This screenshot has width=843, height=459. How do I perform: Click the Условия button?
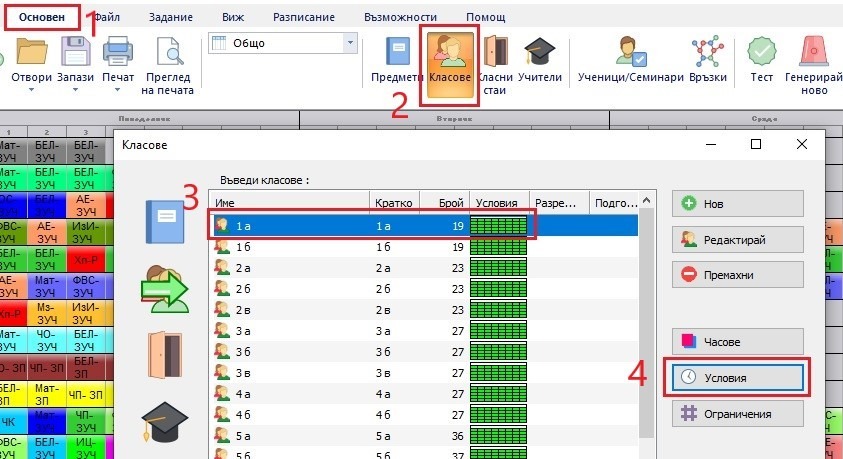tap(738, 378)
